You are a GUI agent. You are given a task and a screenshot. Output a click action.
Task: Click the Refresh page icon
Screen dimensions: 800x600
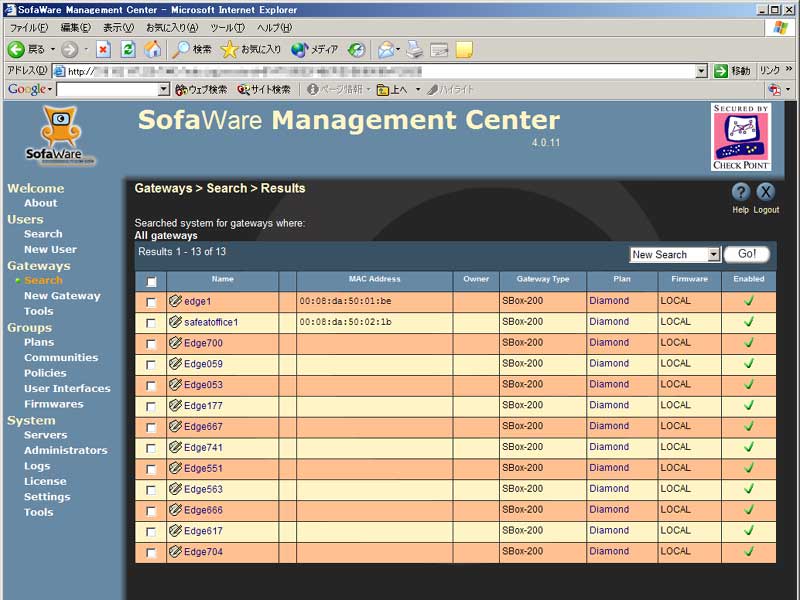coord(128,49)
